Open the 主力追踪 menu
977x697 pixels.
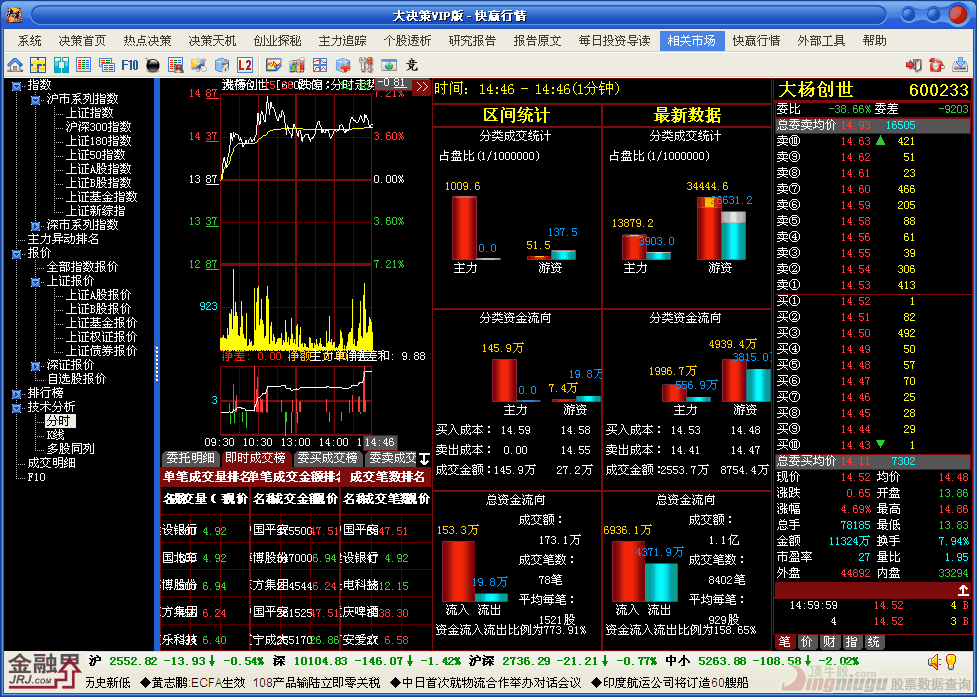[342, 41]
